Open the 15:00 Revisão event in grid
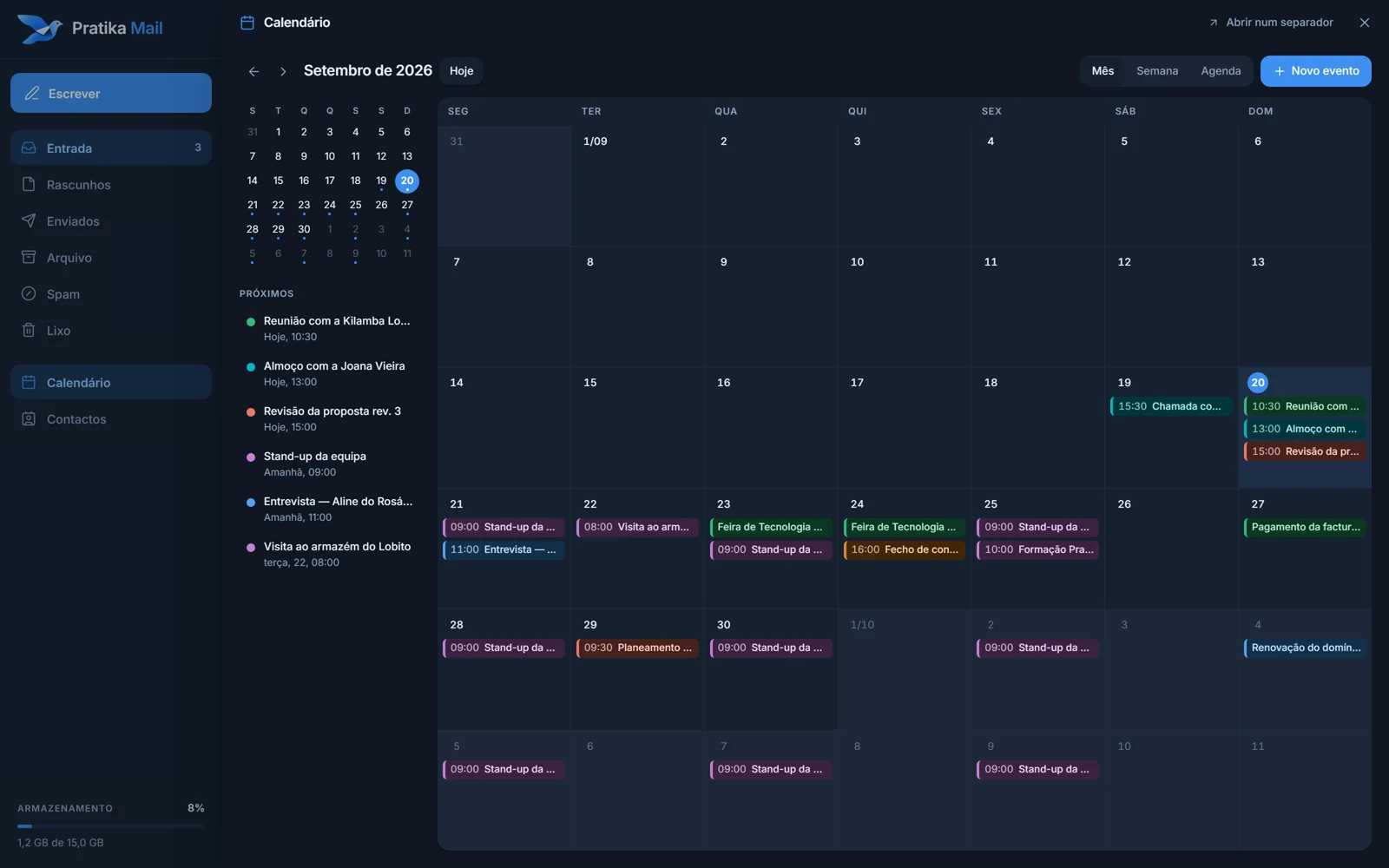 (1305, 451)
